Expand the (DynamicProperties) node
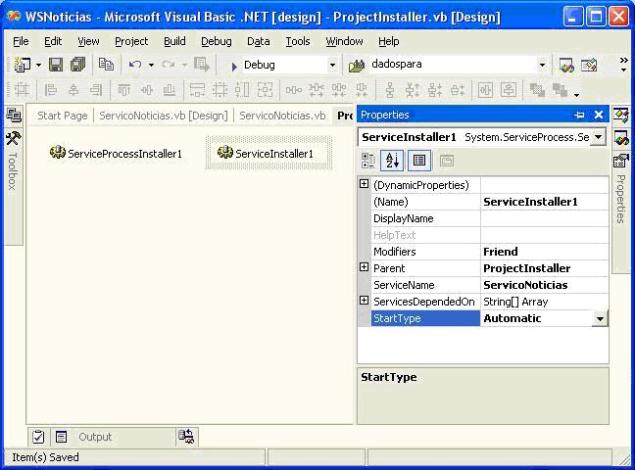The height and width of the screenshot is (470, 635). pos(364,185)
